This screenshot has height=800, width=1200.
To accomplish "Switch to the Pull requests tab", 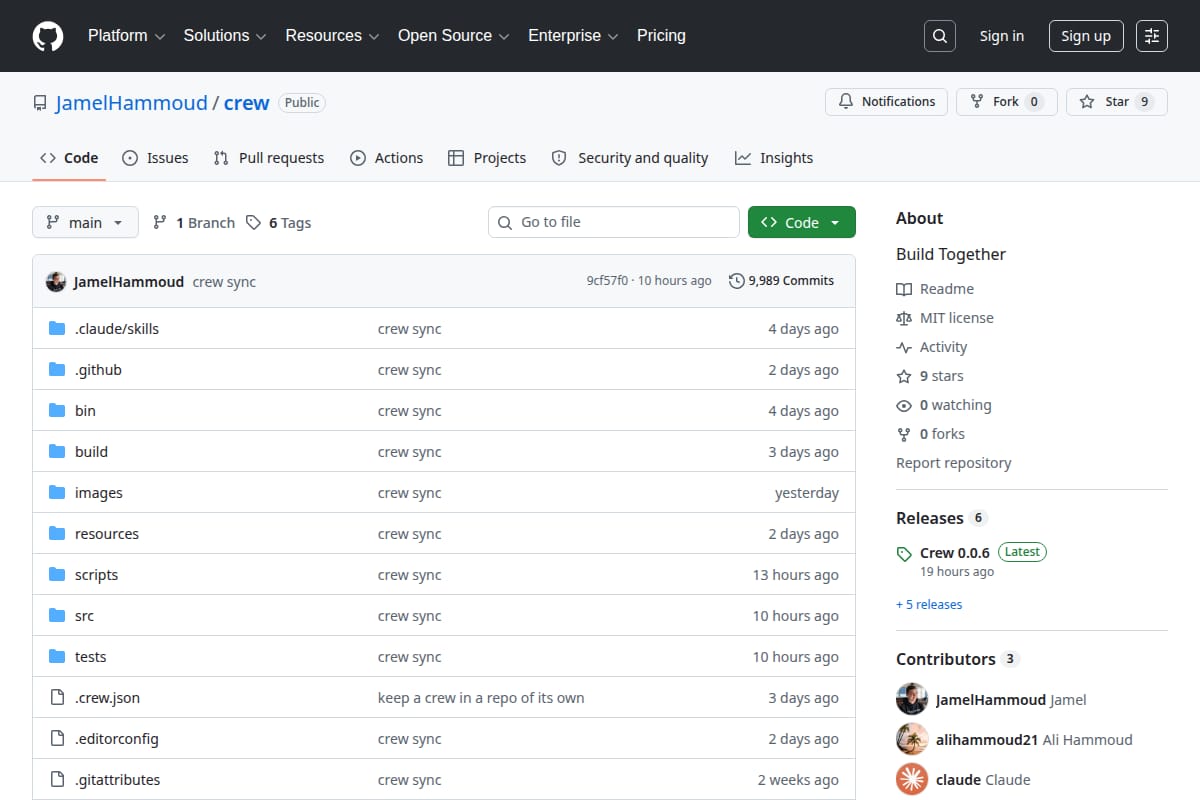I will [269, 158].
